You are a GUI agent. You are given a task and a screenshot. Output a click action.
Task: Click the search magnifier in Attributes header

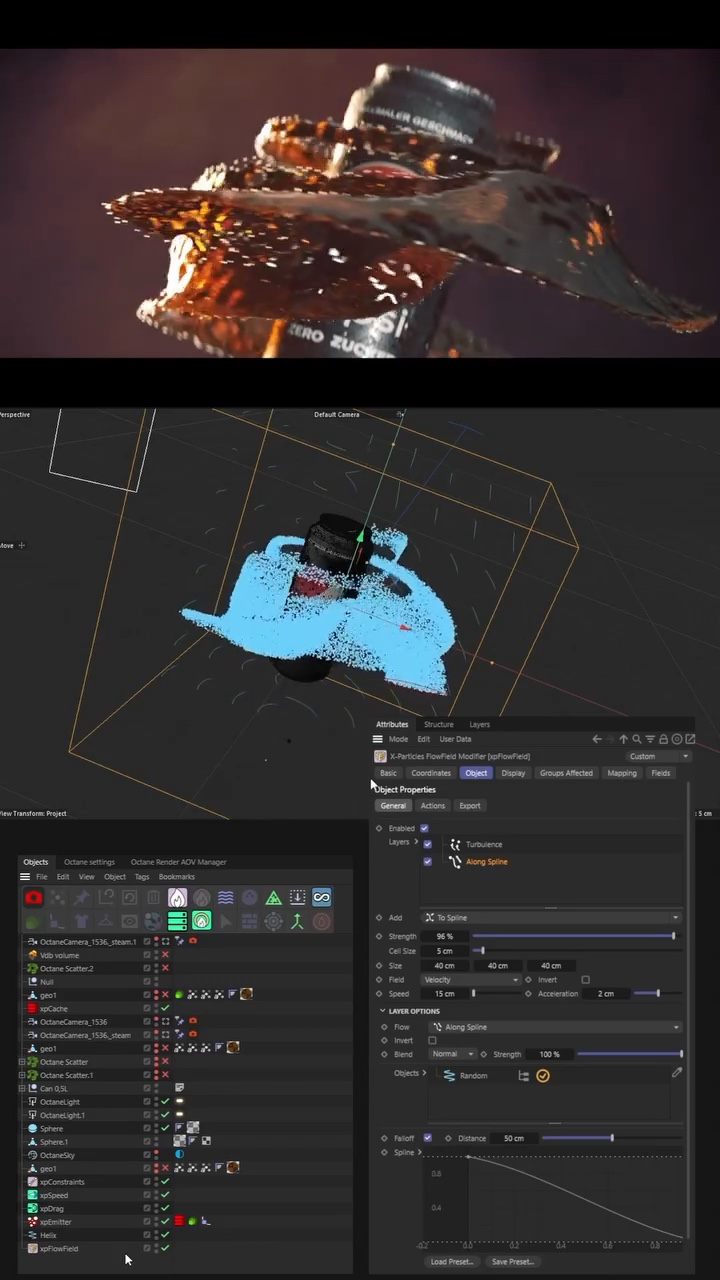pos(636,739)
